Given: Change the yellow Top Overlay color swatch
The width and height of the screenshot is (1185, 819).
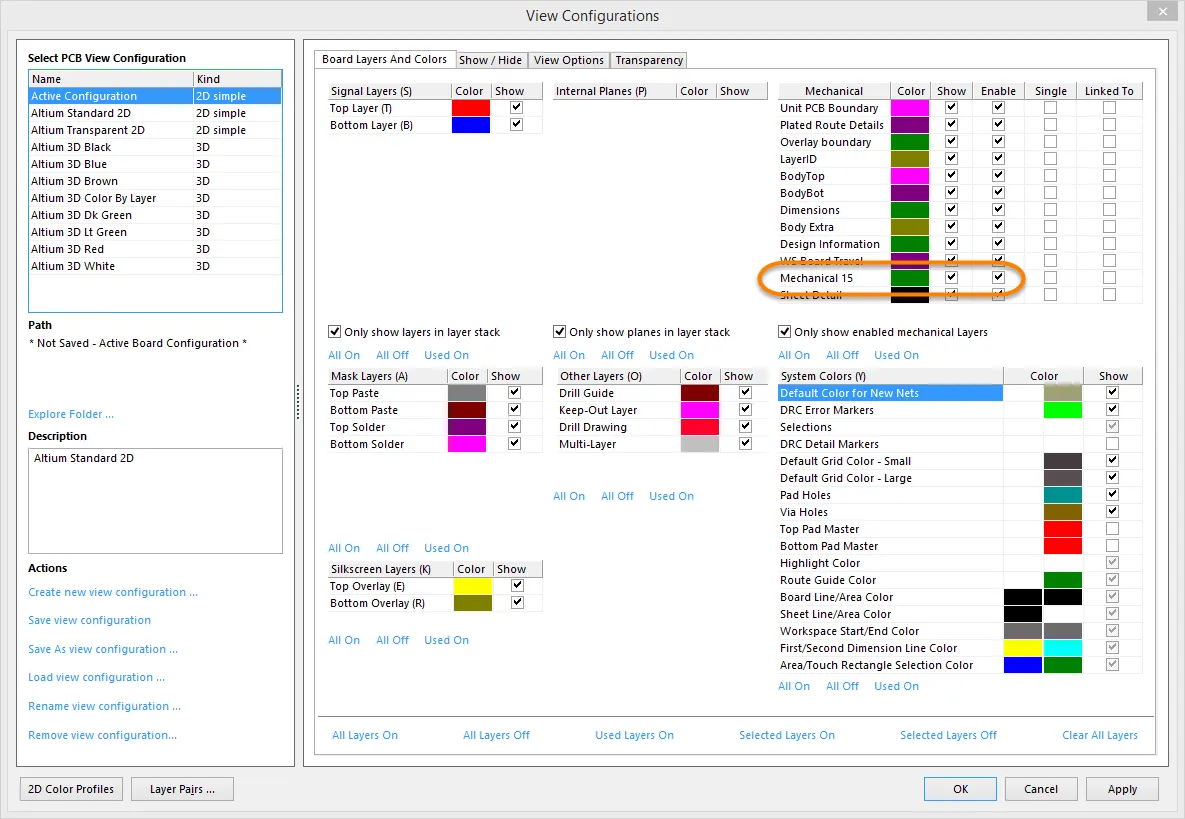Looking at the screenshot, I should pos(472,586).
